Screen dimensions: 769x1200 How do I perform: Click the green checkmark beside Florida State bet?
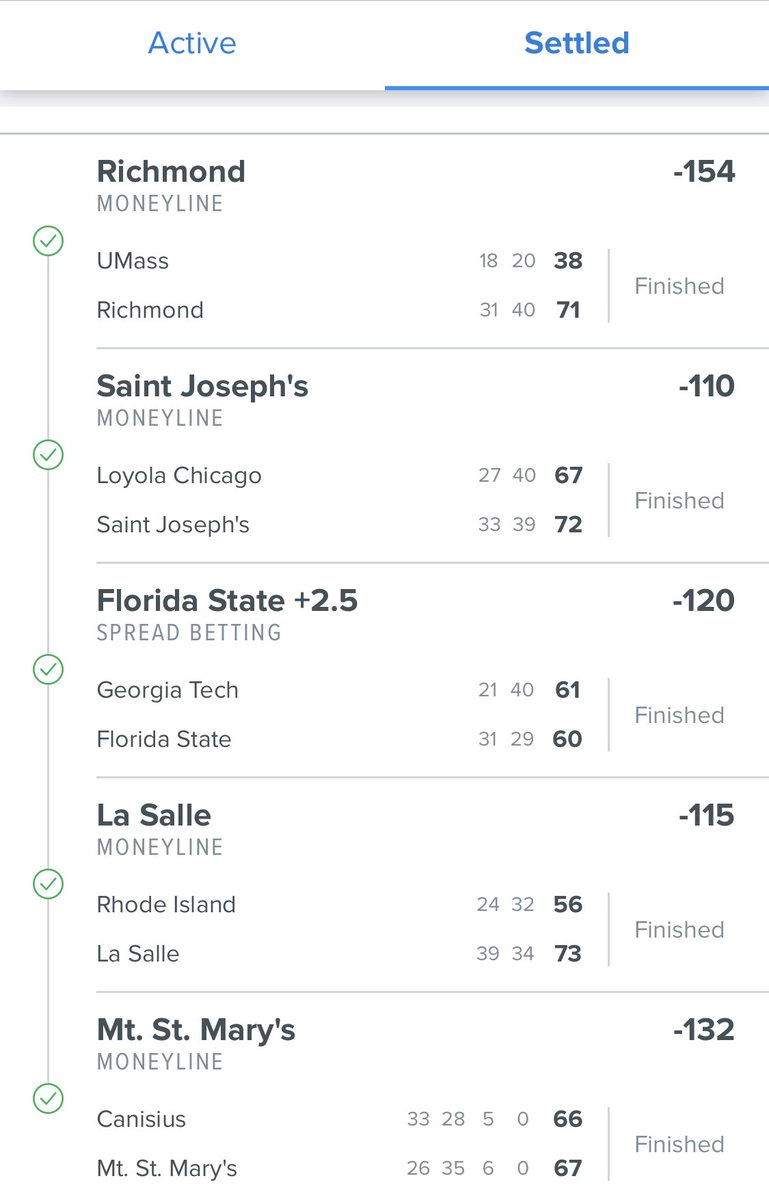coord(48,670)
